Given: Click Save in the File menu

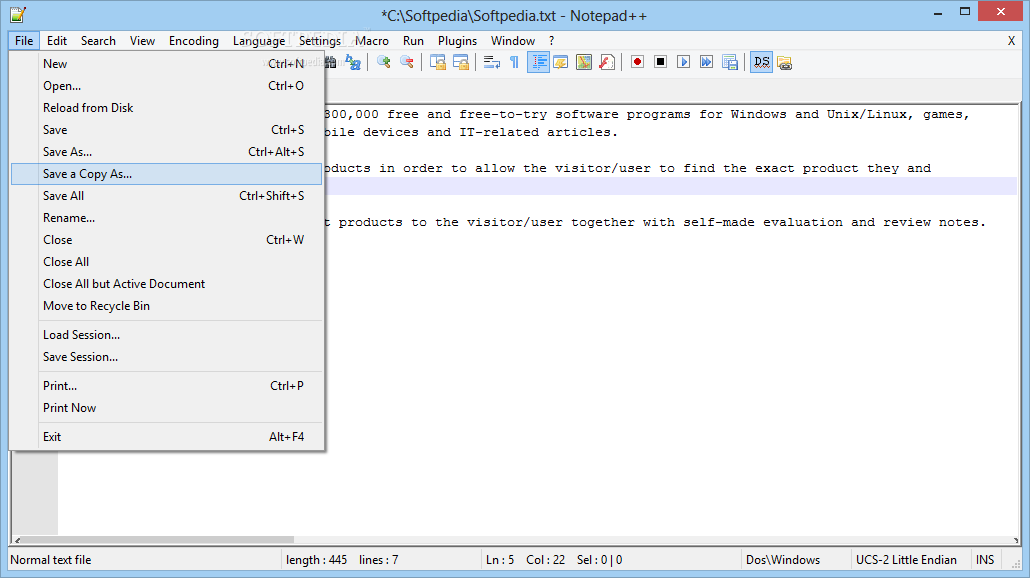Looking at the screenshot, I should pyautogui.click(x=167, y=130).
